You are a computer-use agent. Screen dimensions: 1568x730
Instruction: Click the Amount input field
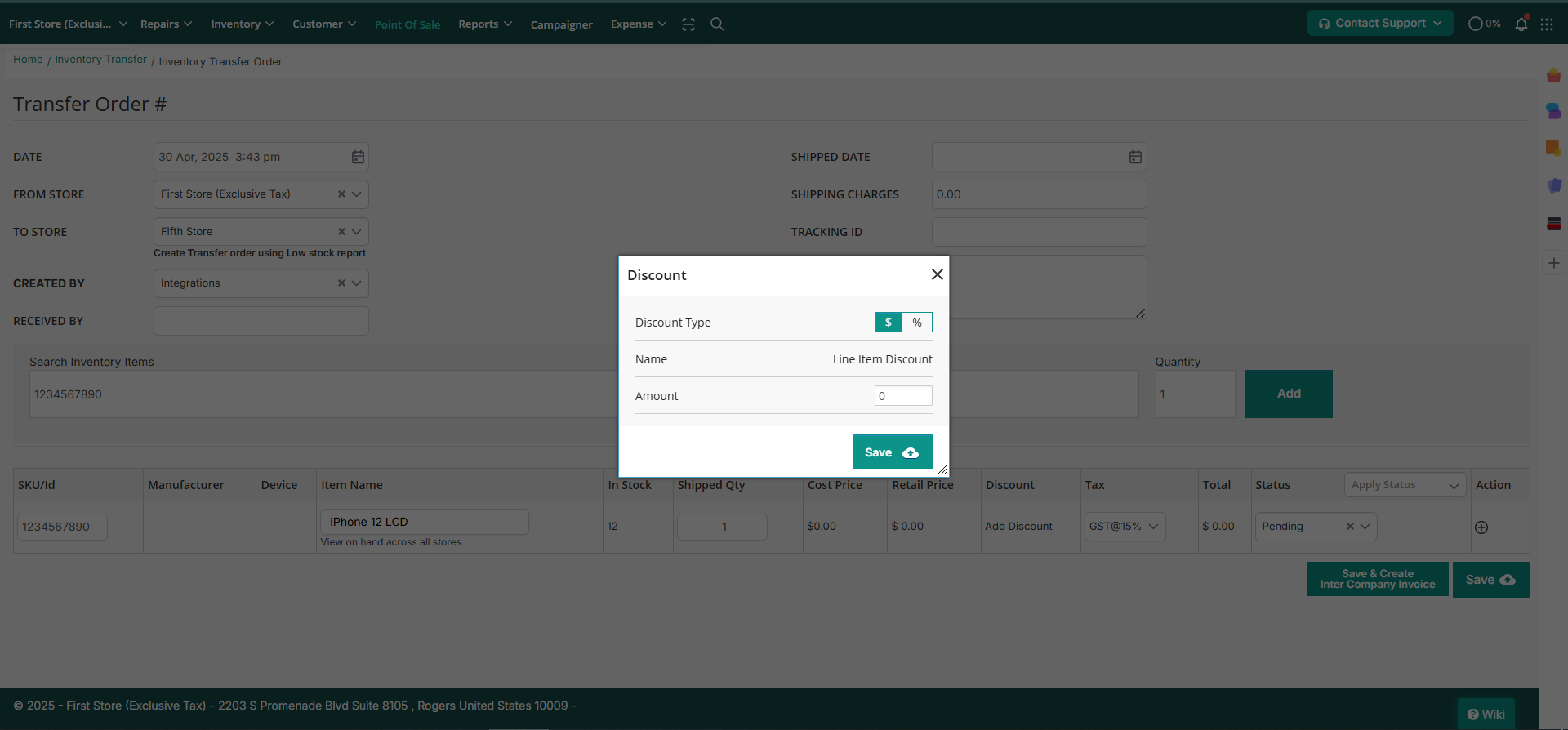click(x=903, y=396)
